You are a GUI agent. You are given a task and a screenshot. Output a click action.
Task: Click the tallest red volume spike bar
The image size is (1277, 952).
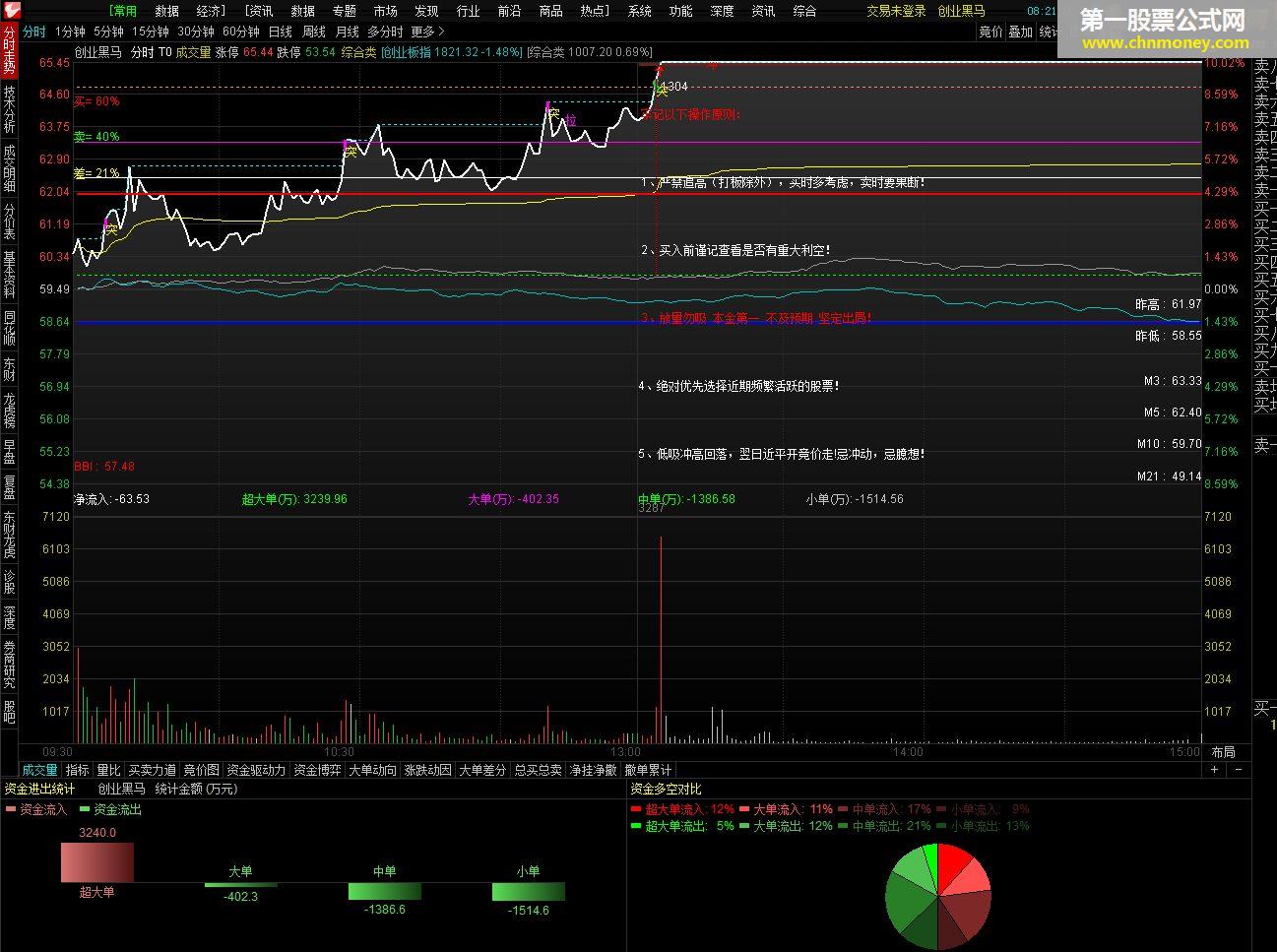[x=661, y=640]
